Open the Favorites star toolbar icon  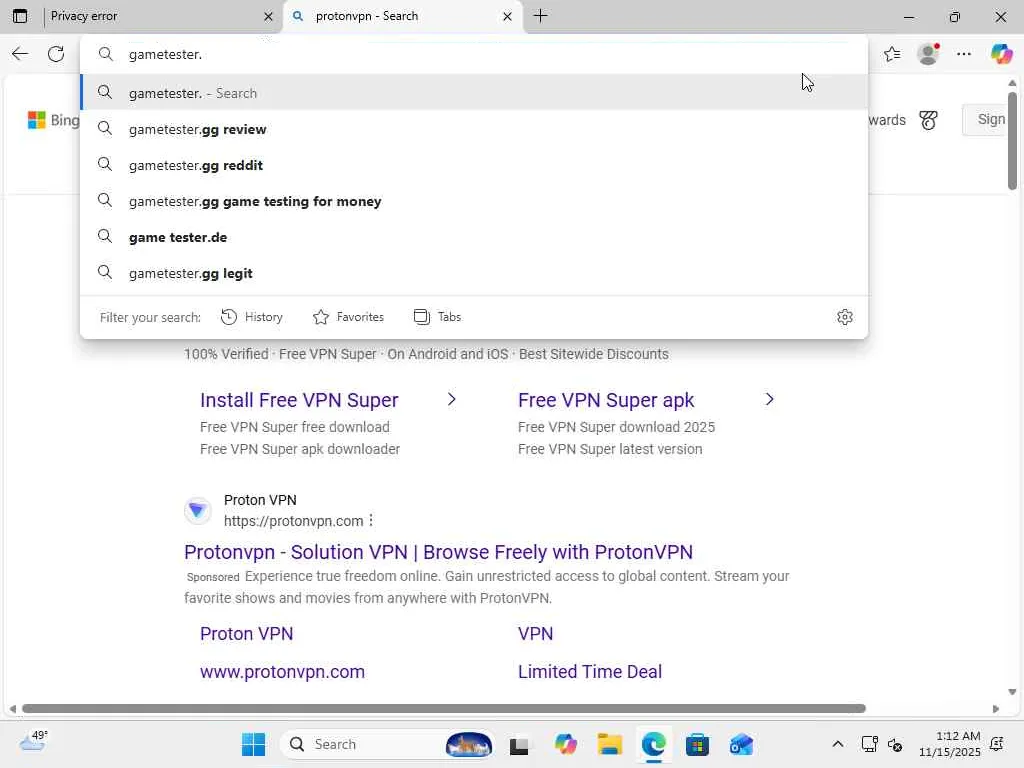[x=892, y=54]
